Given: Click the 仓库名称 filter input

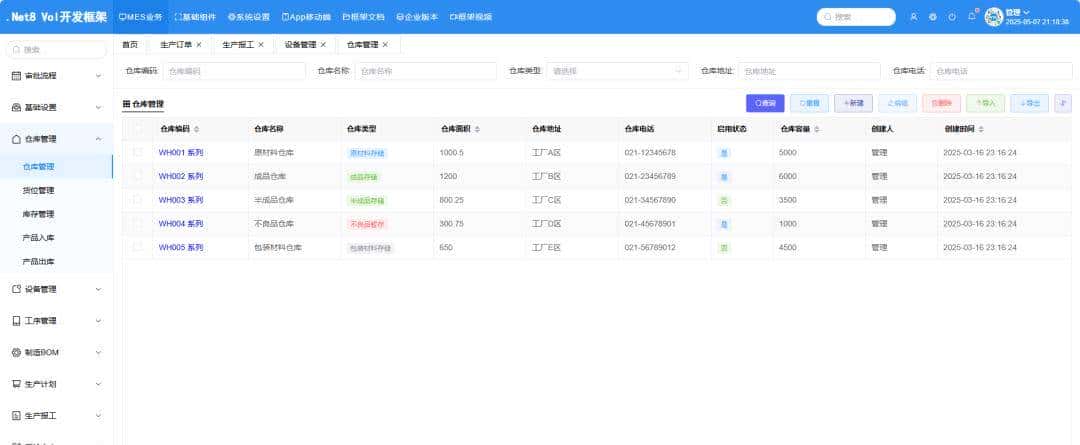Looking at the screenshot, I should [x=426, y=71].
